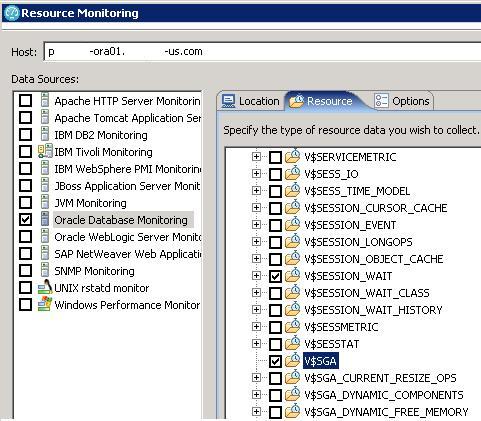Select the SNMP Monitoring list entry
The image size is (481, 421).
click(x=94, y=271)
